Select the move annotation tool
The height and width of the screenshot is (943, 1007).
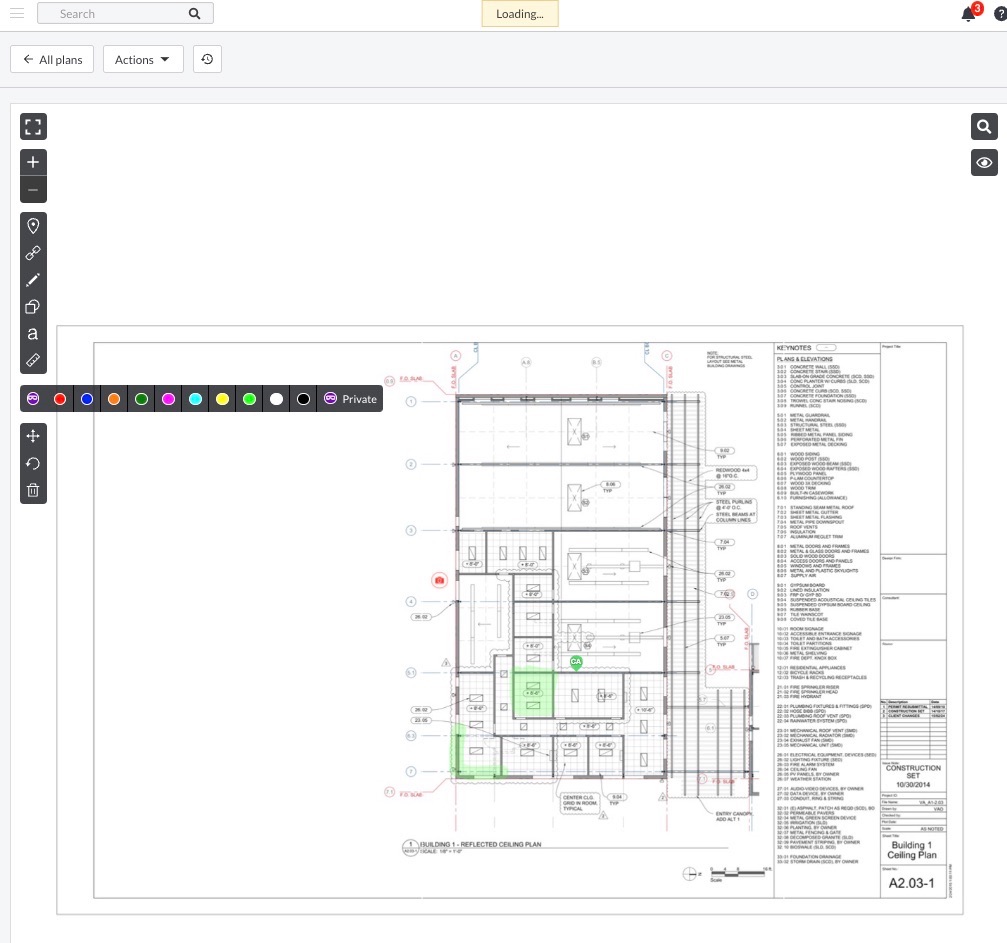coord(33,436)
